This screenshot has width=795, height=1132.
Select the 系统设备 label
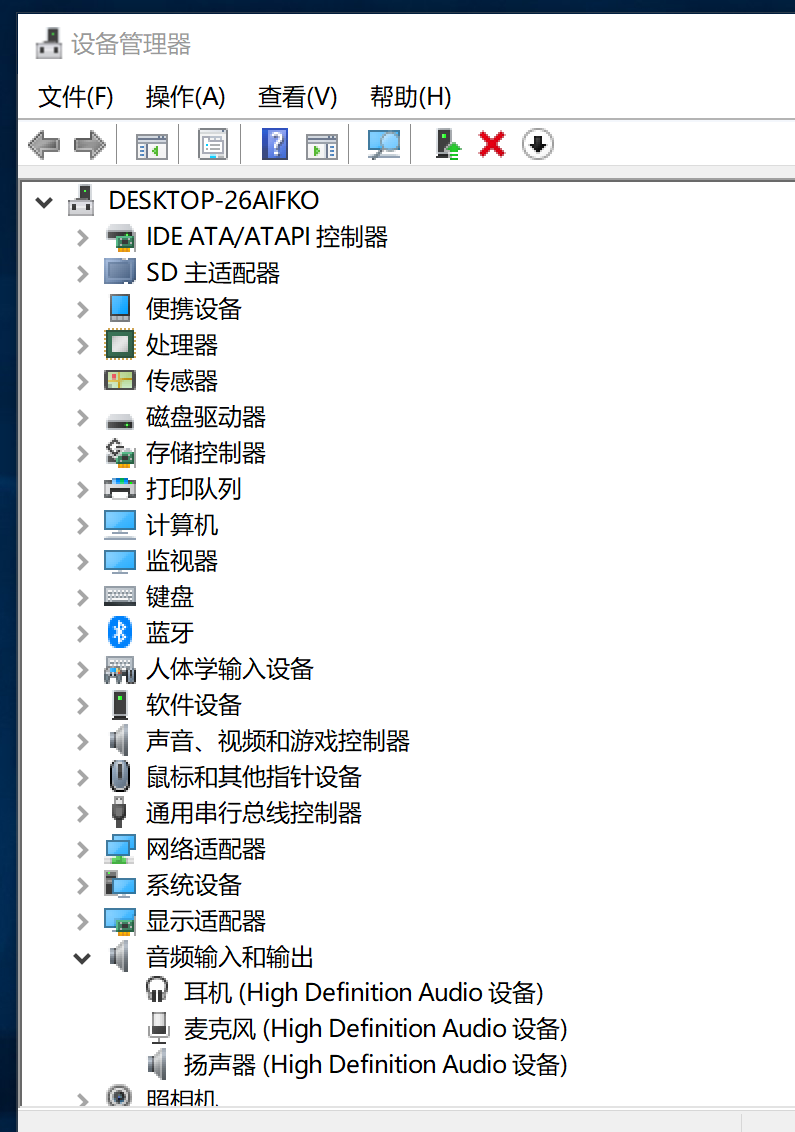click(x=194, y=885)
